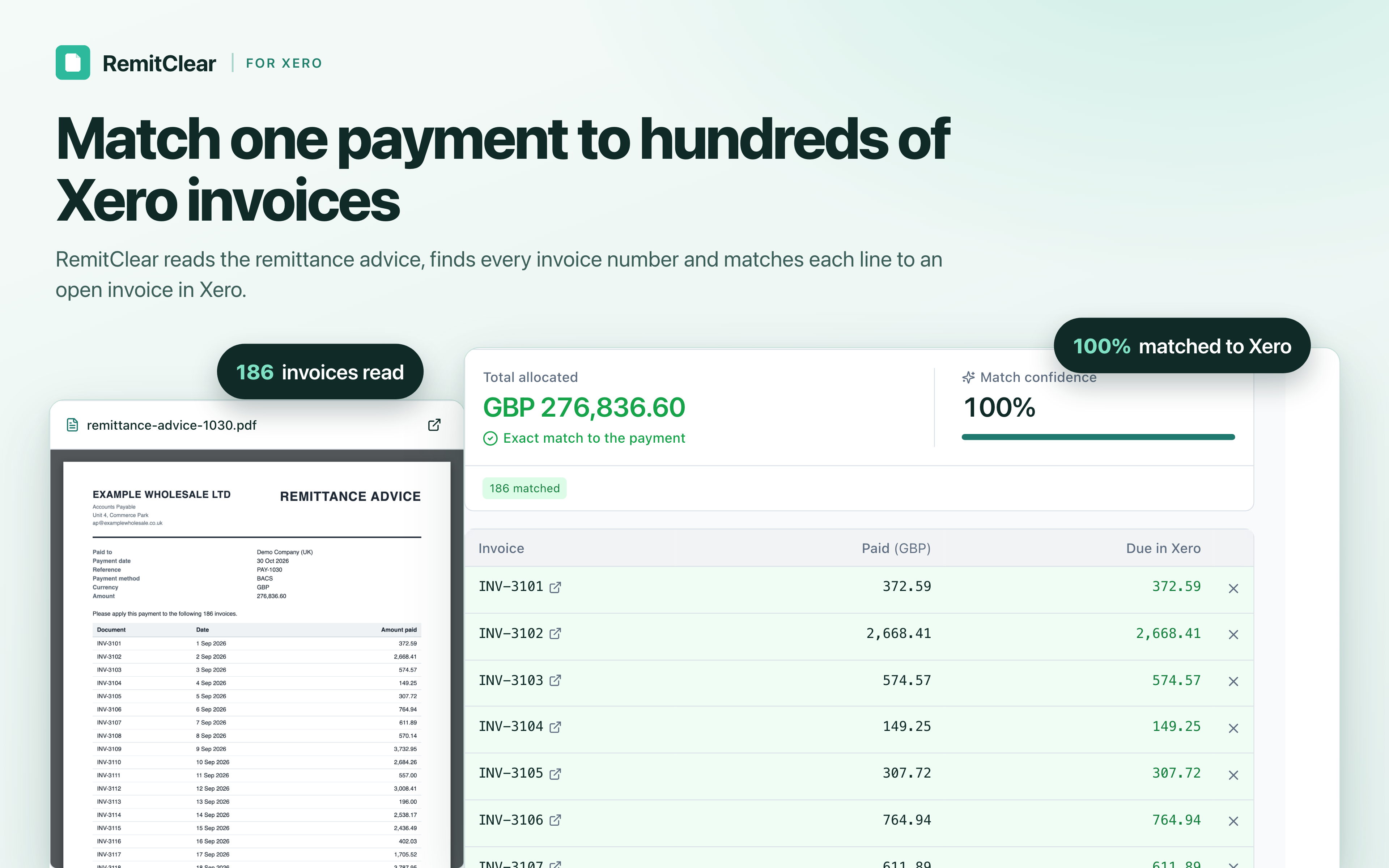Click the Invoice column header
1389x868 pixels.
point(501,548)
